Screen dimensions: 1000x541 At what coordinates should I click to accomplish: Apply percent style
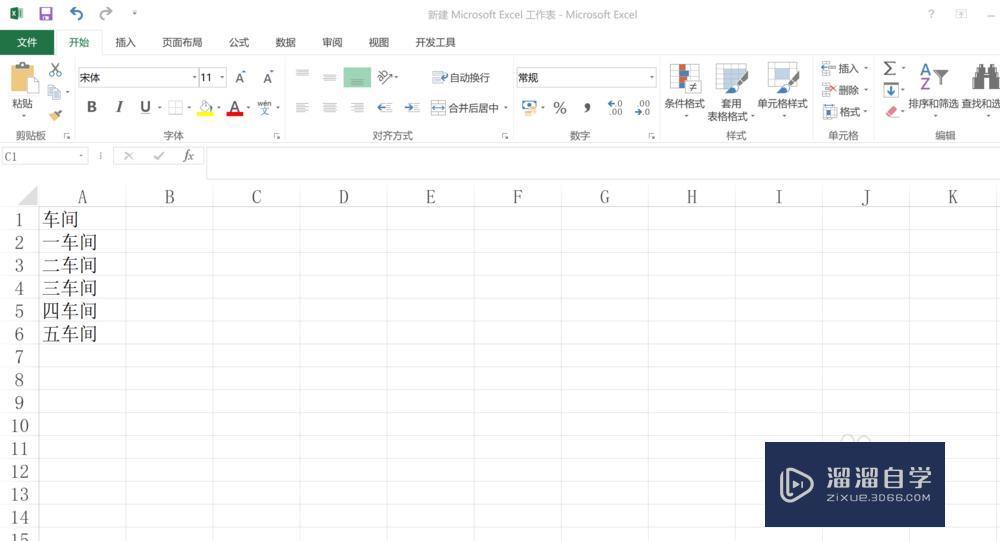(x=560, y=108)
